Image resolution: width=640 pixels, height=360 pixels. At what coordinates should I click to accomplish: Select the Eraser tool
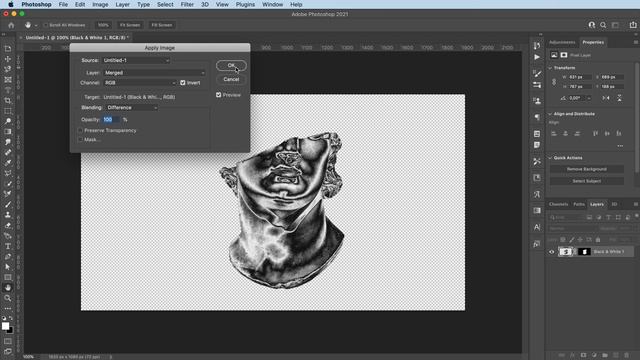coord(8,225)
